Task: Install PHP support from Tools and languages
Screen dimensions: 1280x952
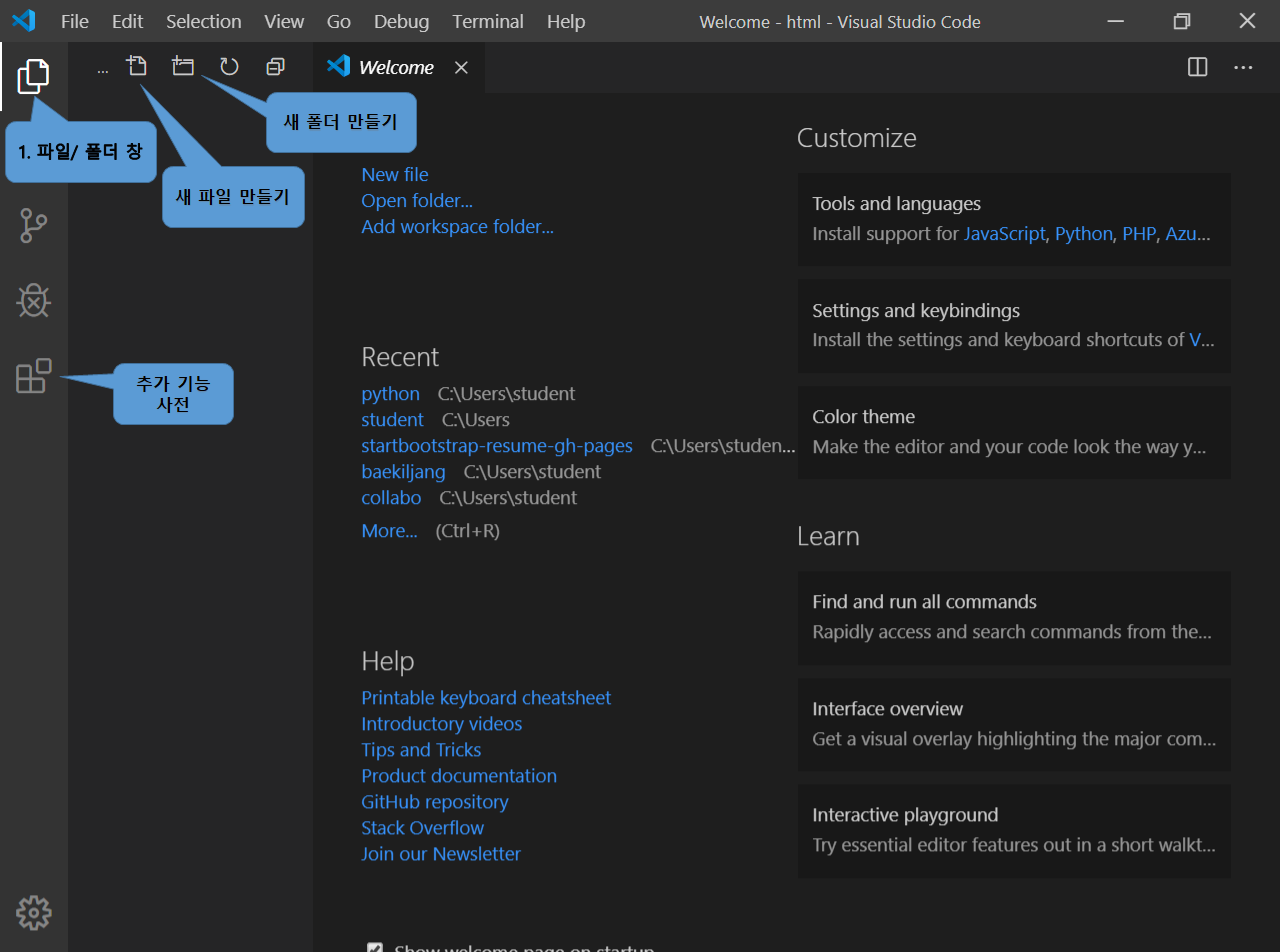Action: point(1139,233)
